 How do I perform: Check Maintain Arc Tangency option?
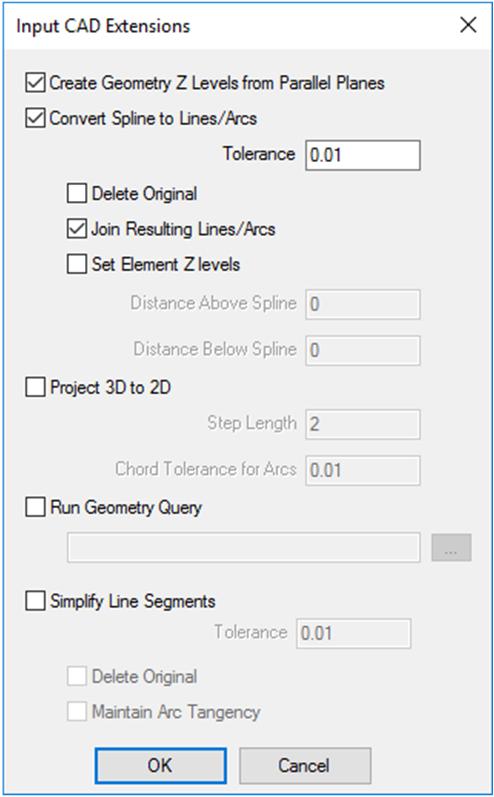[x=77, y=712]
